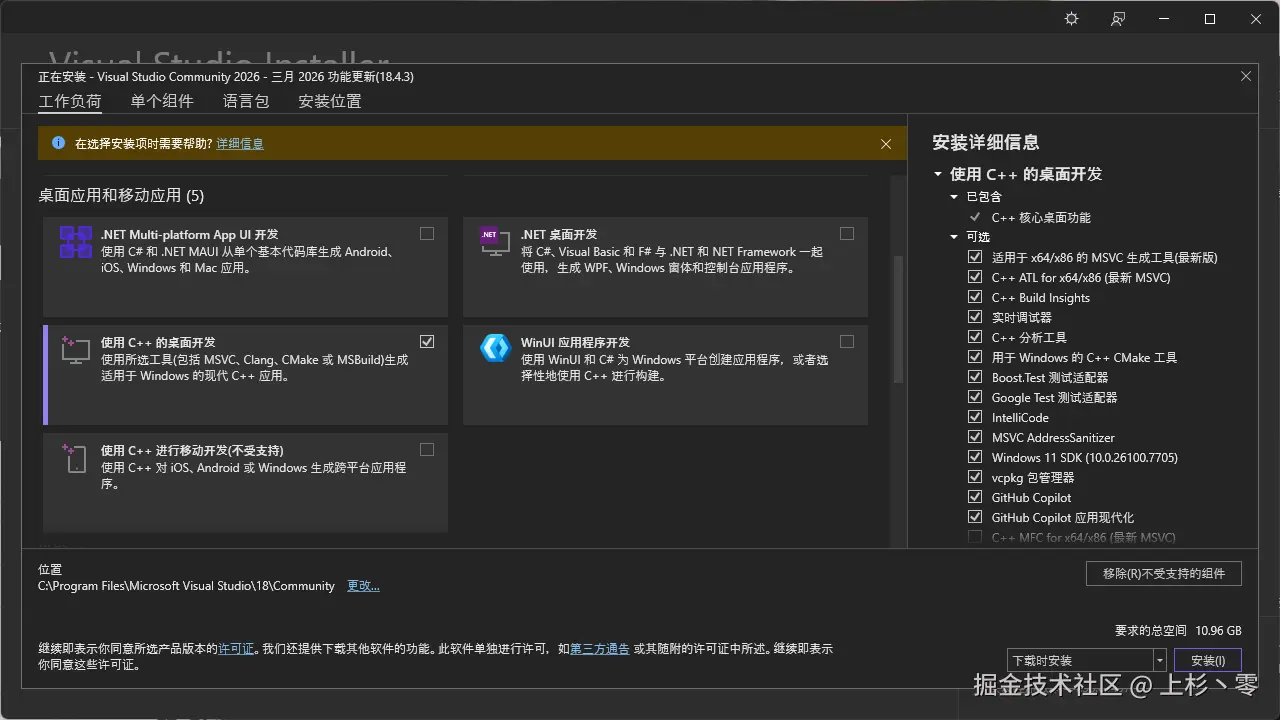Switch to 安装位置 tab
The width and height of the screenshot is (1280, 720).
[330, 101]
